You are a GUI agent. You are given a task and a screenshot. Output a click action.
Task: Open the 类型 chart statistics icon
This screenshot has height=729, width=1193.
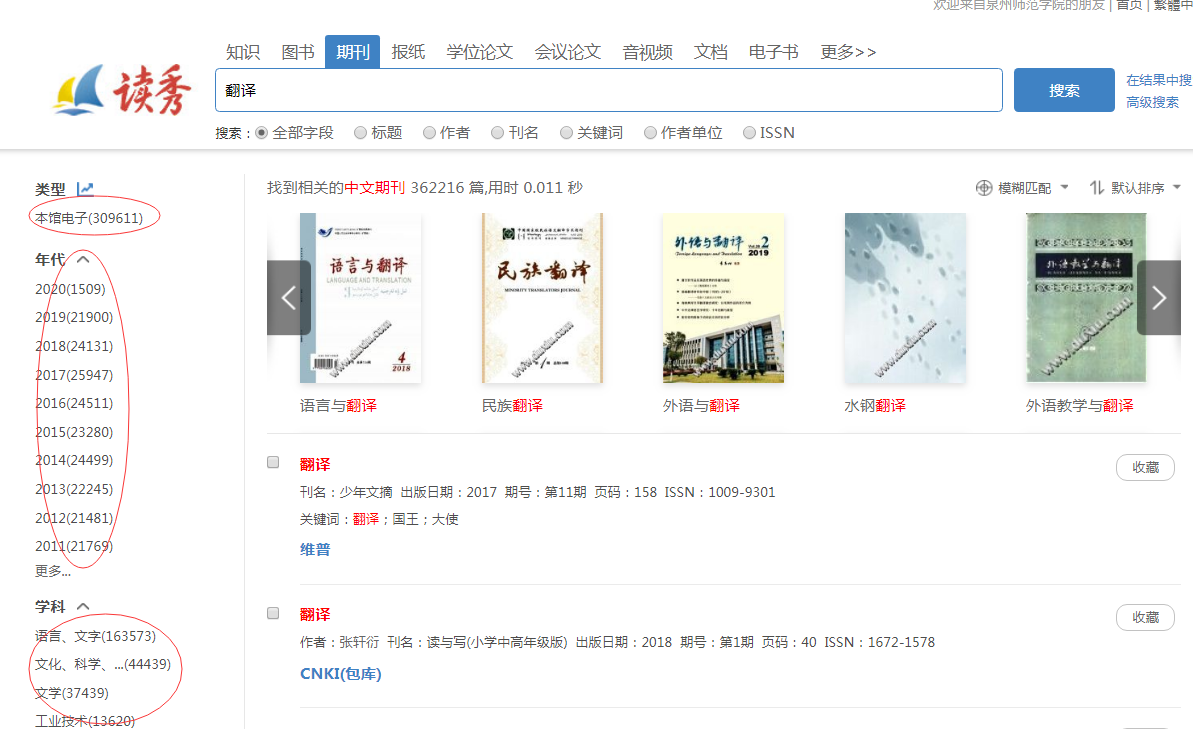(x=86, y=189)
